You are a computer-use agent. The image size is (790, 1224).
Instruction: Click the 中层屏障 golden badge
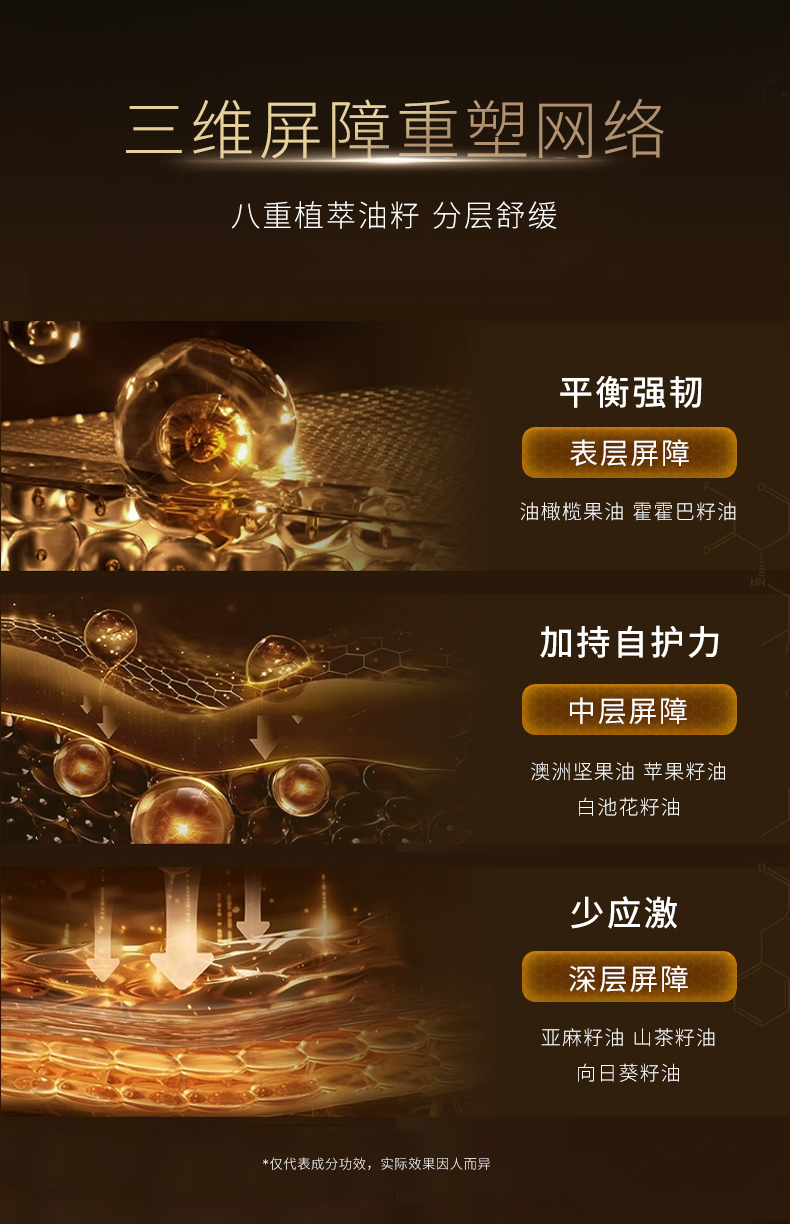[629, 710]
